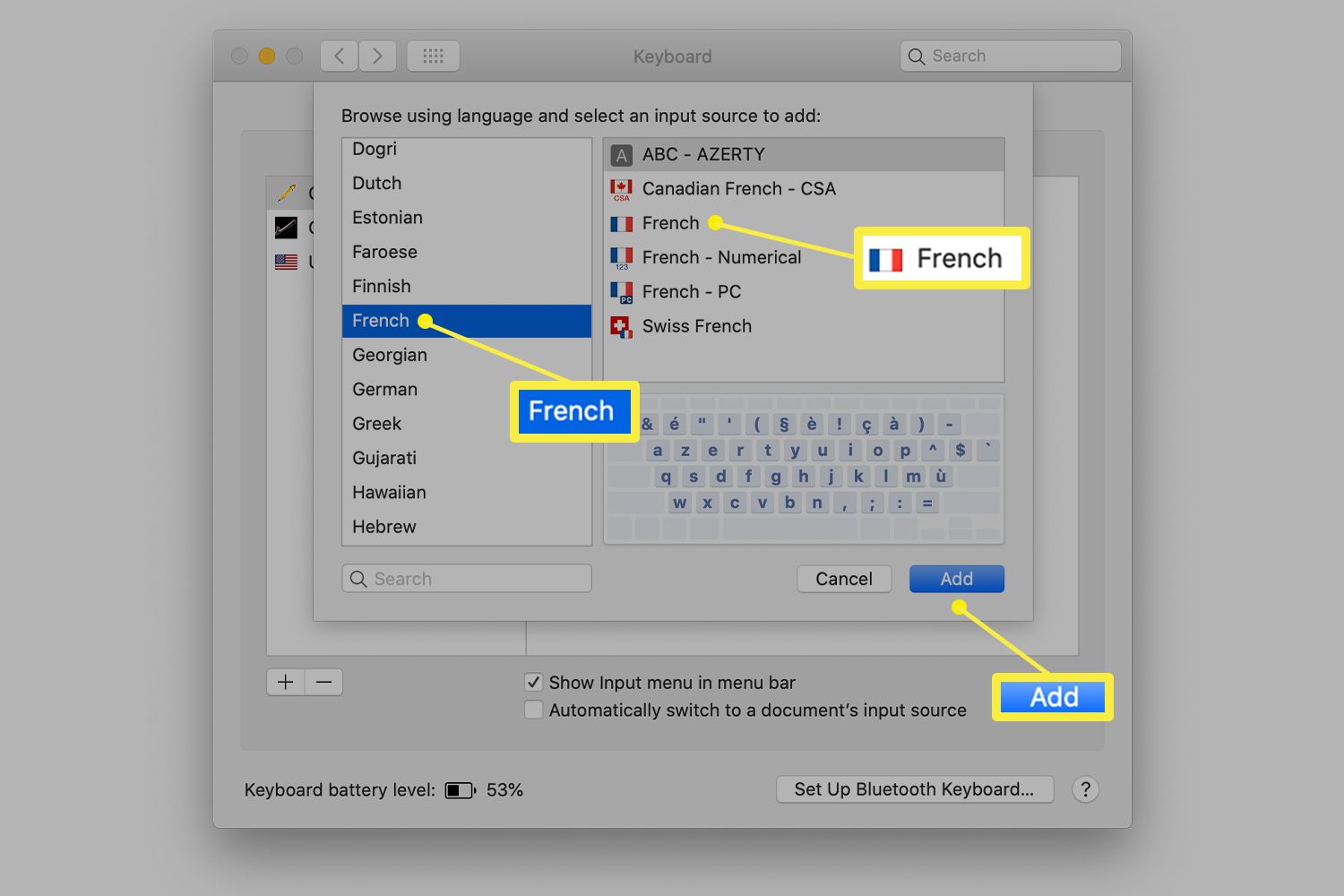Select Swiss French input source
Image resolution: width=1344 pixels, height=896 pixels.
click(x=804, y=326)
